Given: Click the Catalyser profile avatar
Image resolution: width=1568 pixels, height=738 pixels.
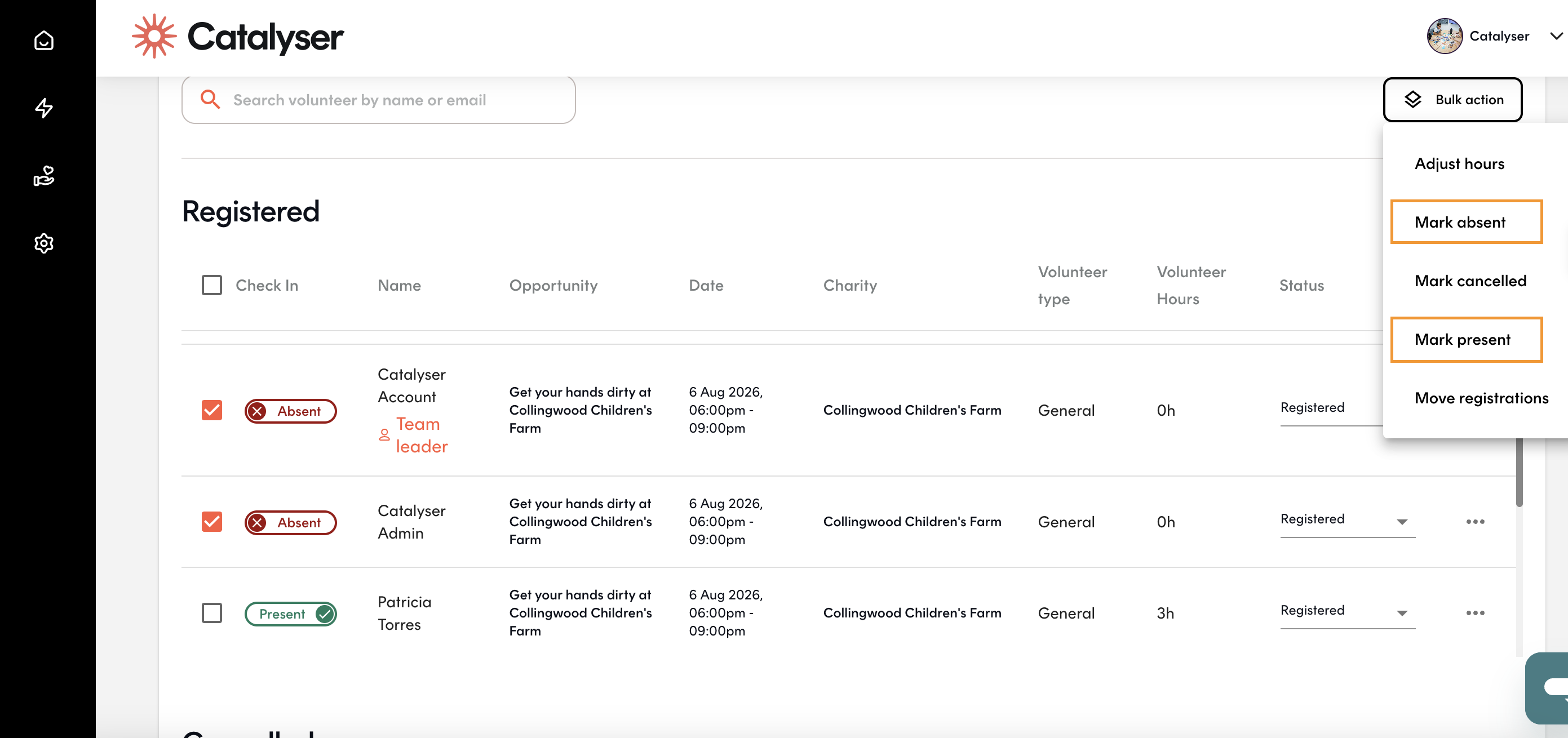Looking at the screenshot, I should [x=1445, y=36].
